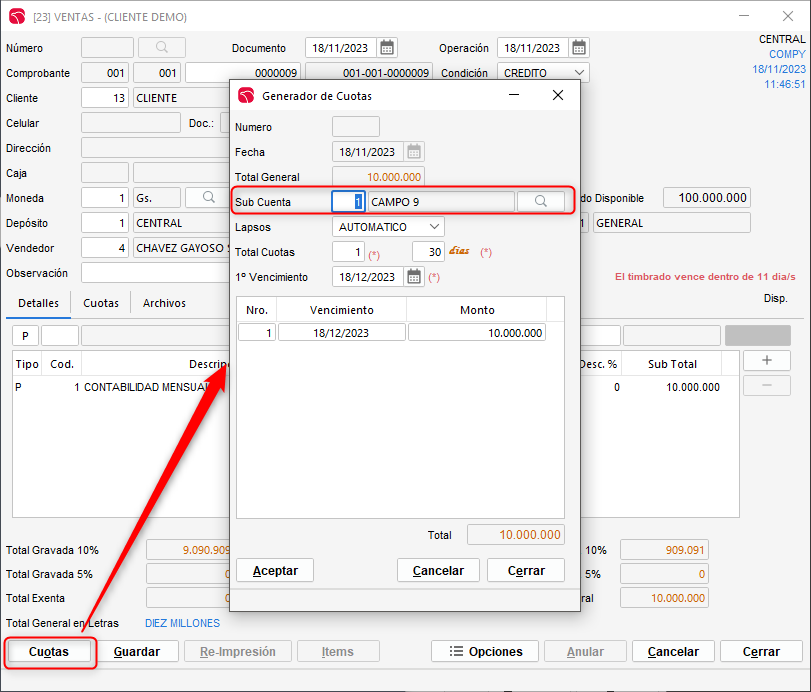Open the Operación date calendar picker

point(579,48)
